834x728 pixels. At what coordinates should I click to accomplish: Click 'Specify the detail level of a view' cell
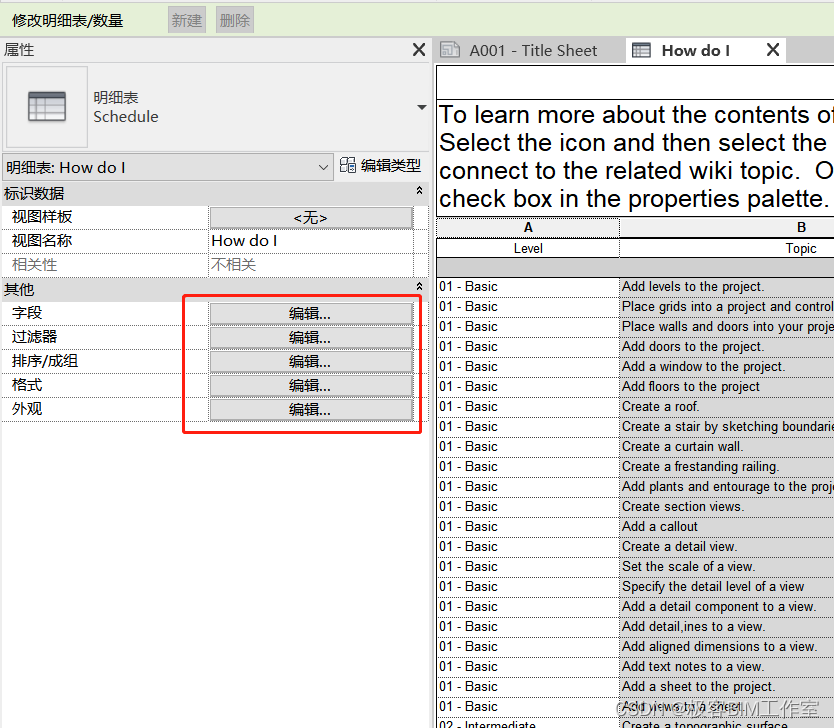727,587
